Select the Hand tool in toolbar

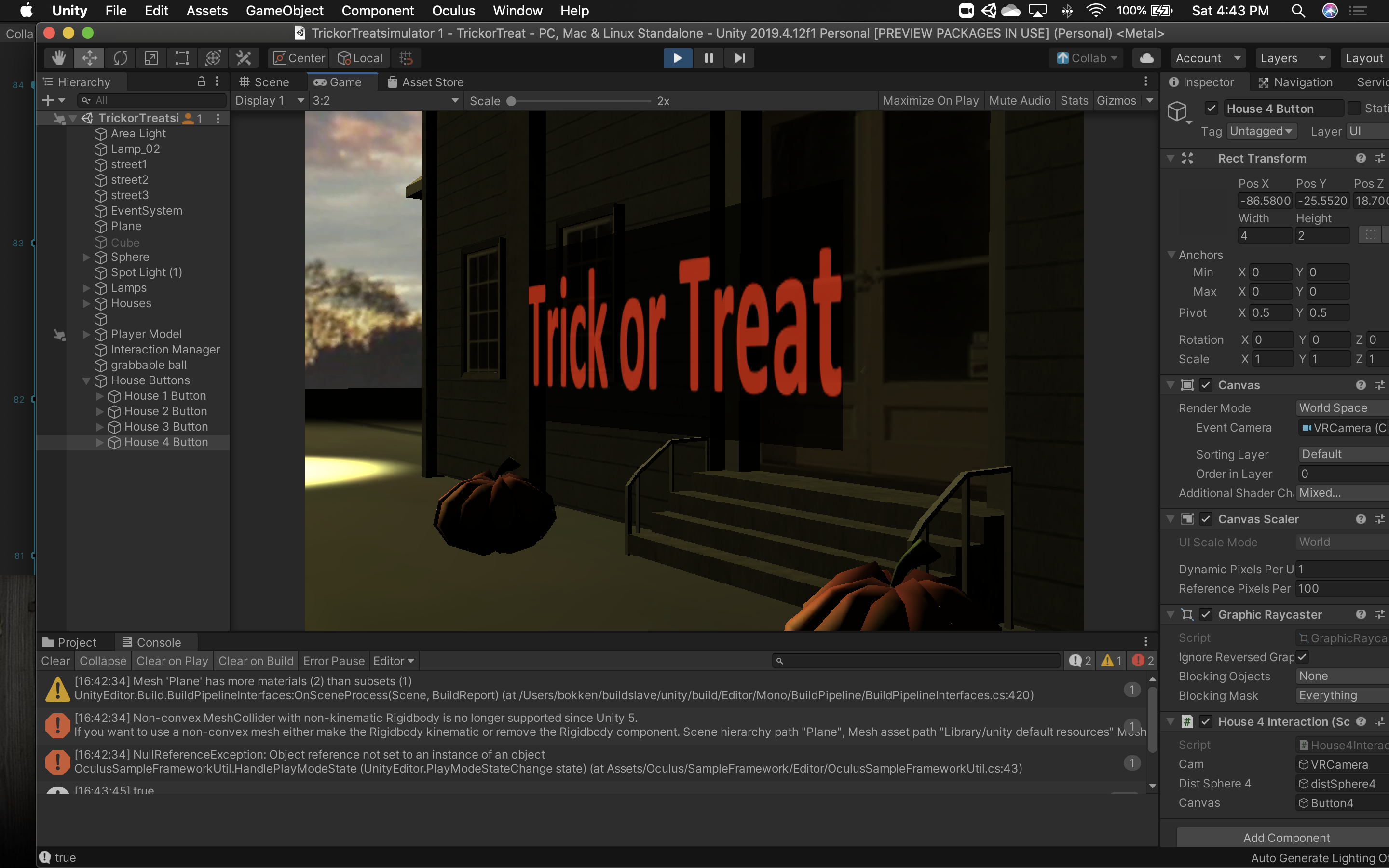(x=58, y=58)
